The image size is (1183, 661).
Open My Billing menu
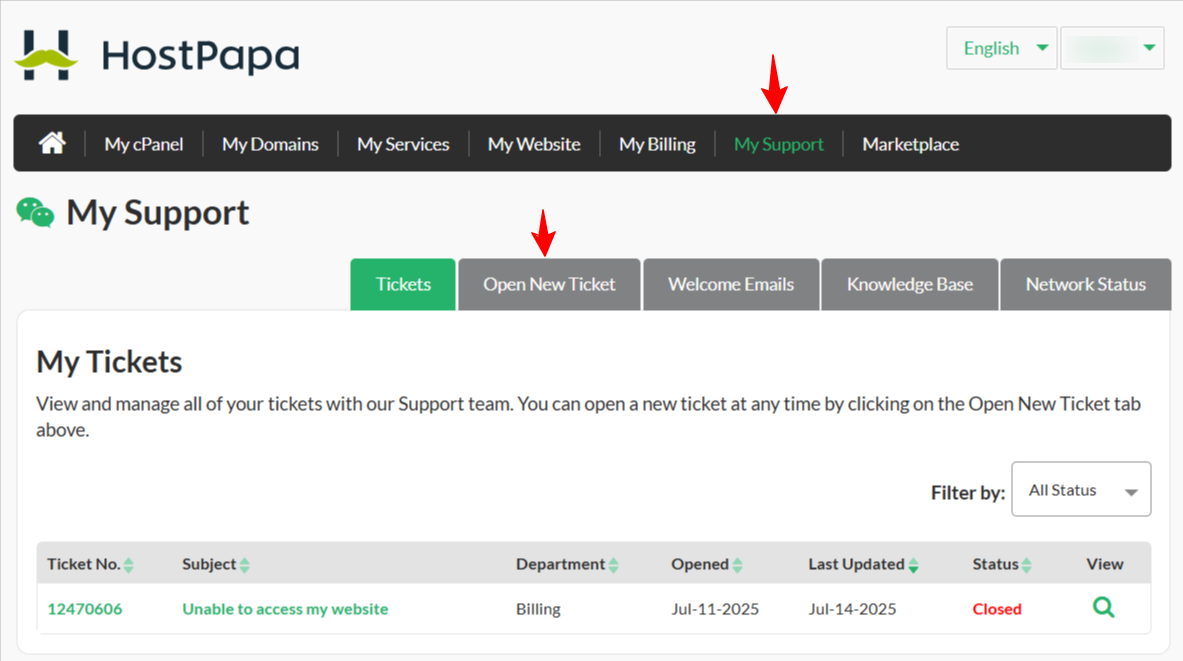657,144
